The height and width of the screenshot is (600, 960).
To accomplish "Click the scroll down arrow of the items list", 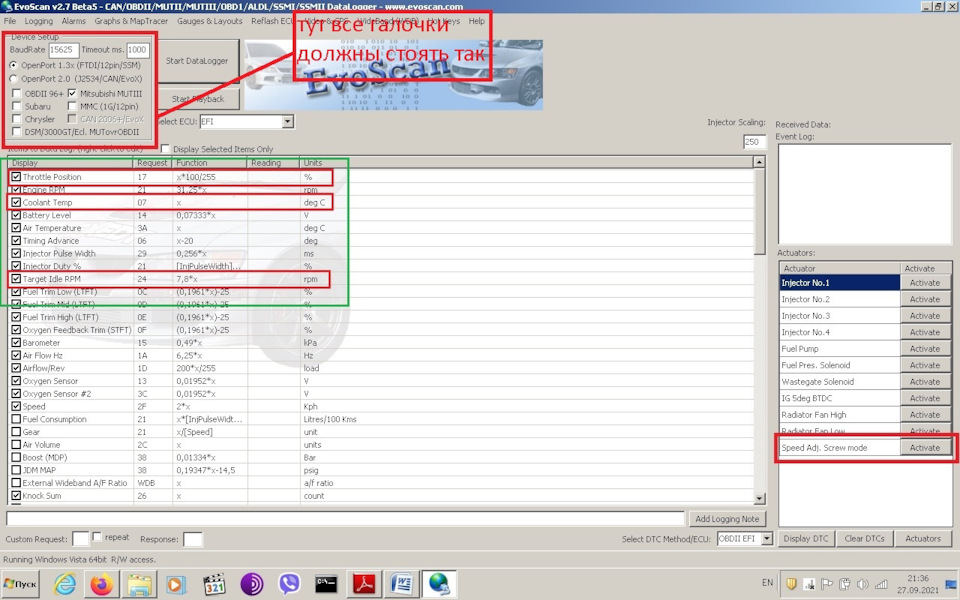I will 759,499.
